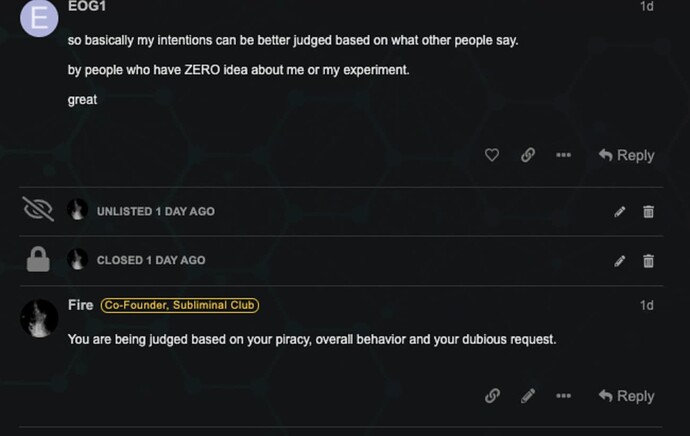Image resolution: width=690 pixels, height=436 pixels.
Task: Copy link to Fire's post
Action: pos(492,396)
